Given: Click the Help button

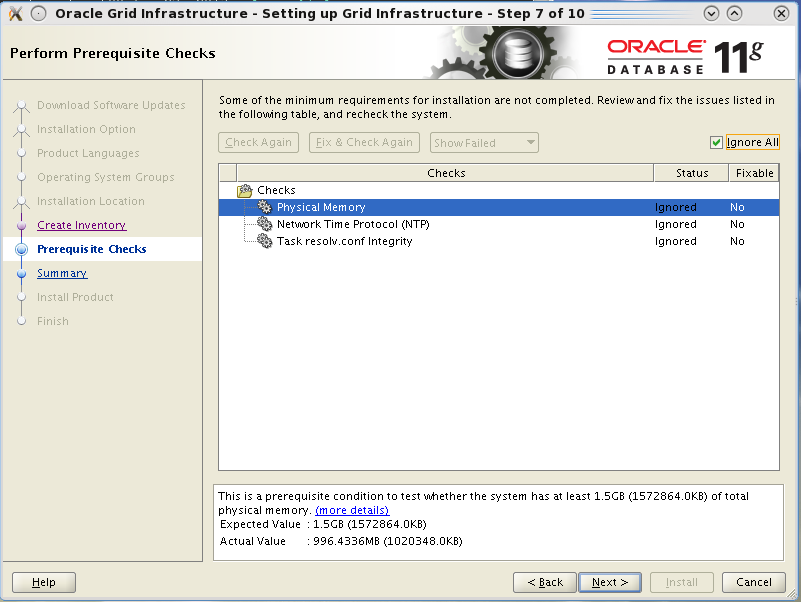Looking at the screenshot, I should coord(44,582).
